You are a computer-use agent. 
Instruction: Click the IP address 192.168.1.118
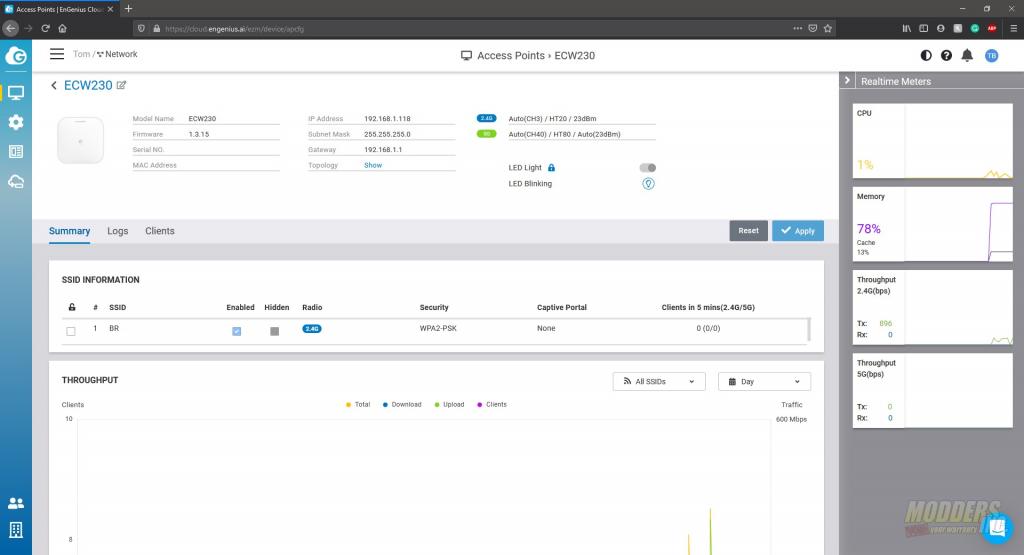[387, 119]
